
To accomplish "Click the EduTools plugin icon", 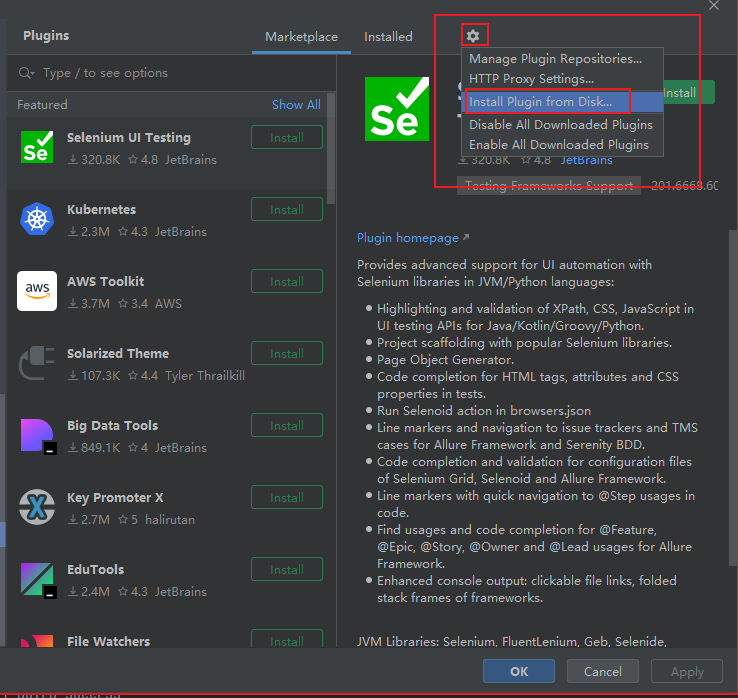I will [38, 580].
